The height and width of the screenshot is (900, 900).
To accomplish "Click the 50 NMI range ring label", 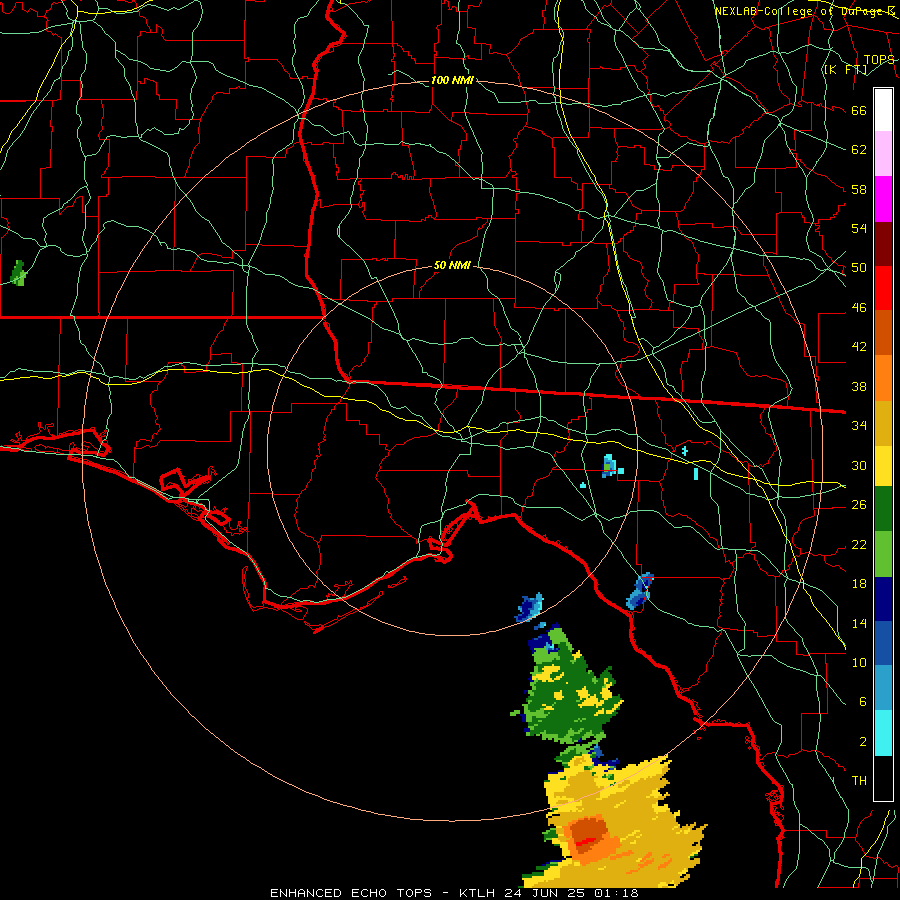I will [x=452, y=265].
